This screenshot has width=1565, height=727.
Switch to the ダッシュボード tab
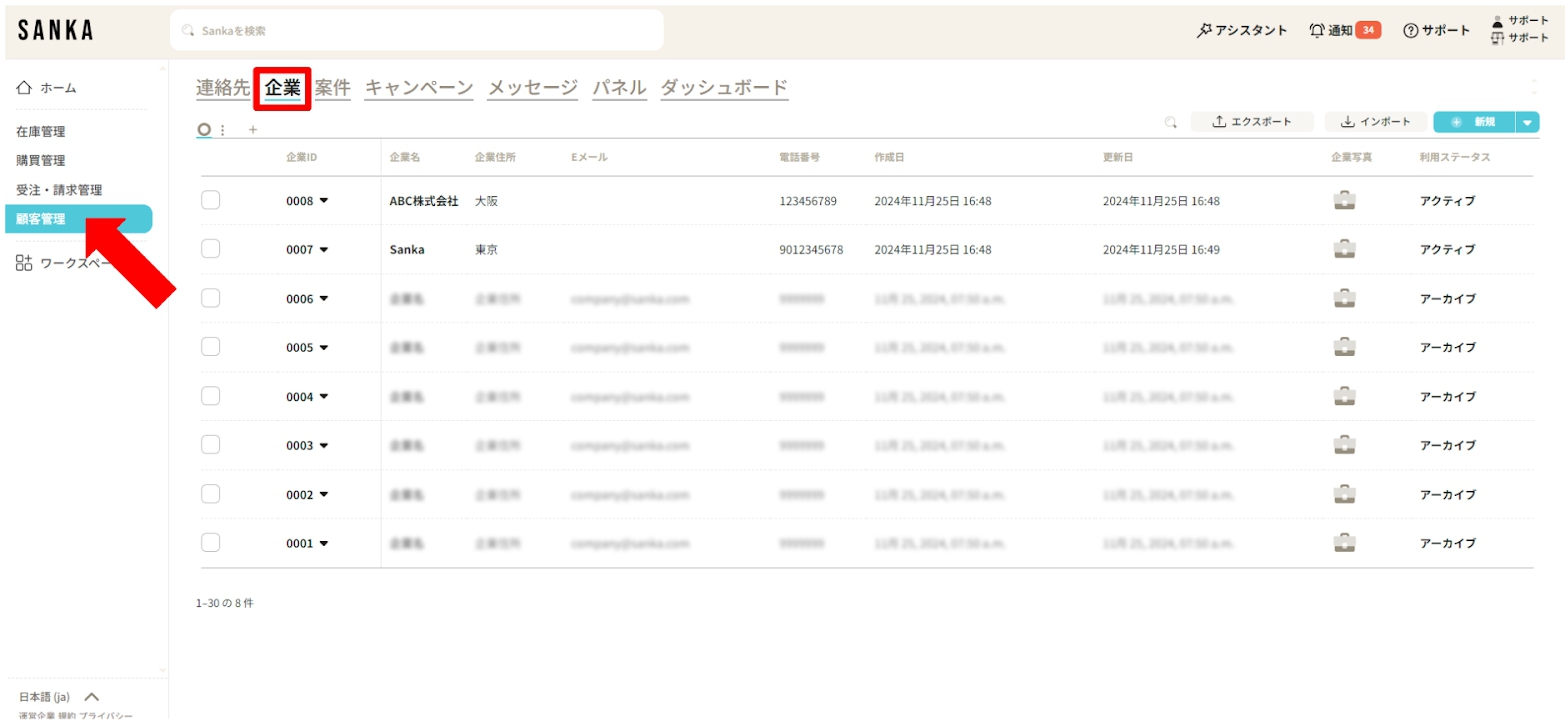point(725,88)
